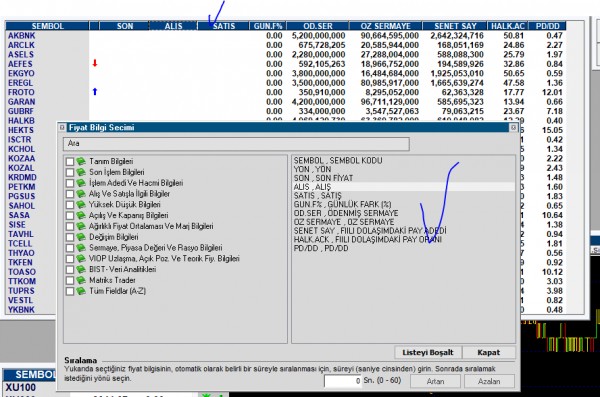Viewport: 600px width, 397px height.
Task: Click folder icon for Tüm Fieldlar (A-Z)
Action: tap(81, 291)
